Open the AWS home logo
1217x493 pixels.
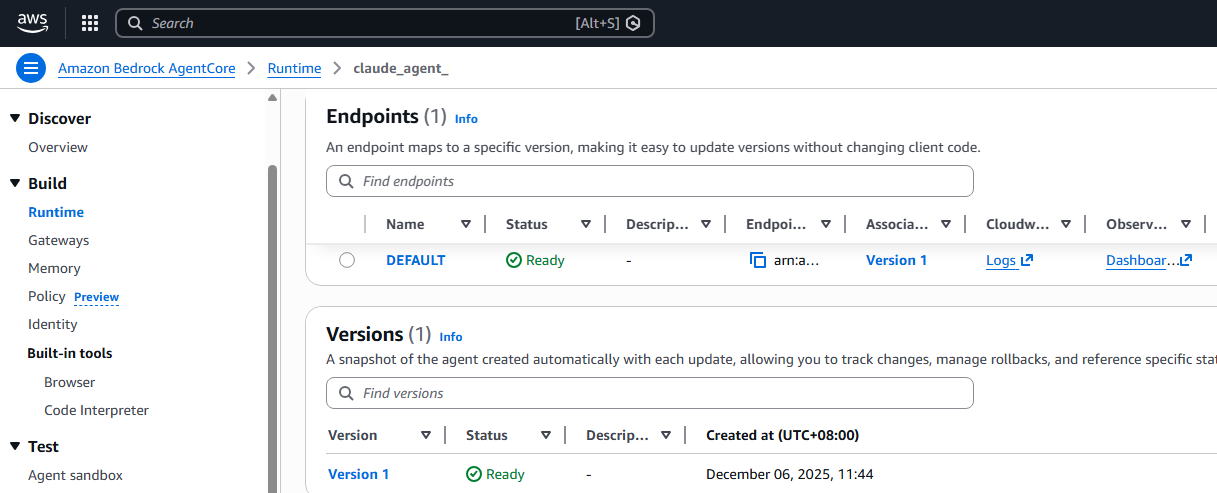tap(32, 22)
